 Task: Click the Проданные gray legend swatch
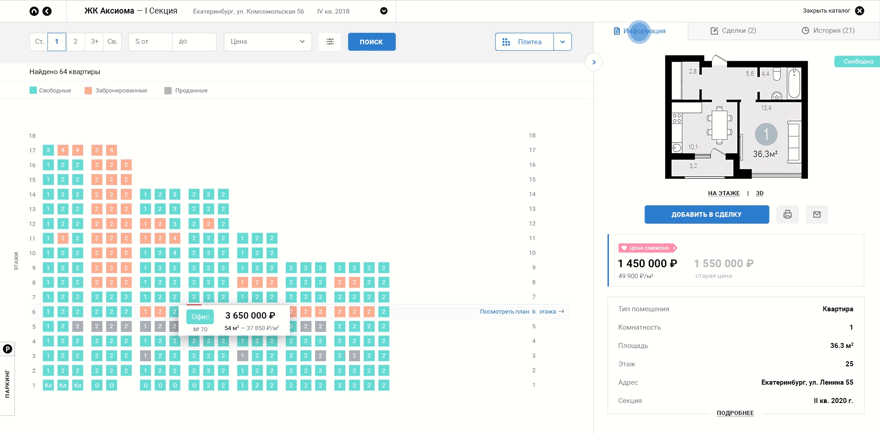tap(168, 90)
